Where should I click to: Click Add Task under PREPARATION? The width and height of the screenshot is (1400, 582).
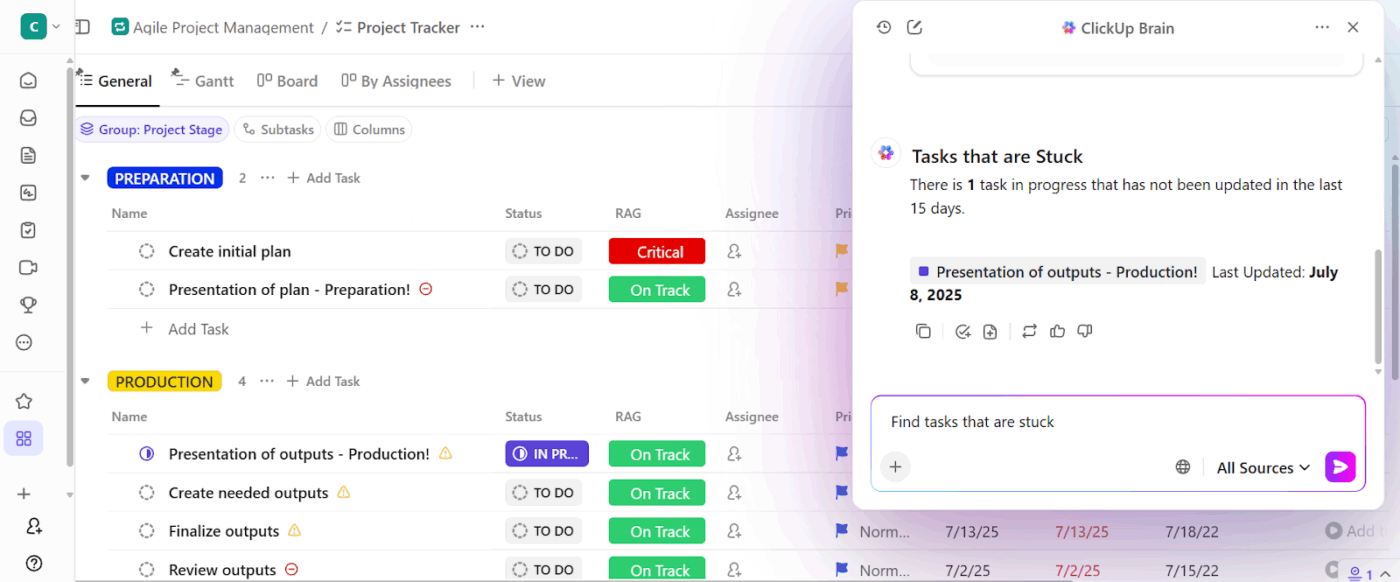[324, 177]
